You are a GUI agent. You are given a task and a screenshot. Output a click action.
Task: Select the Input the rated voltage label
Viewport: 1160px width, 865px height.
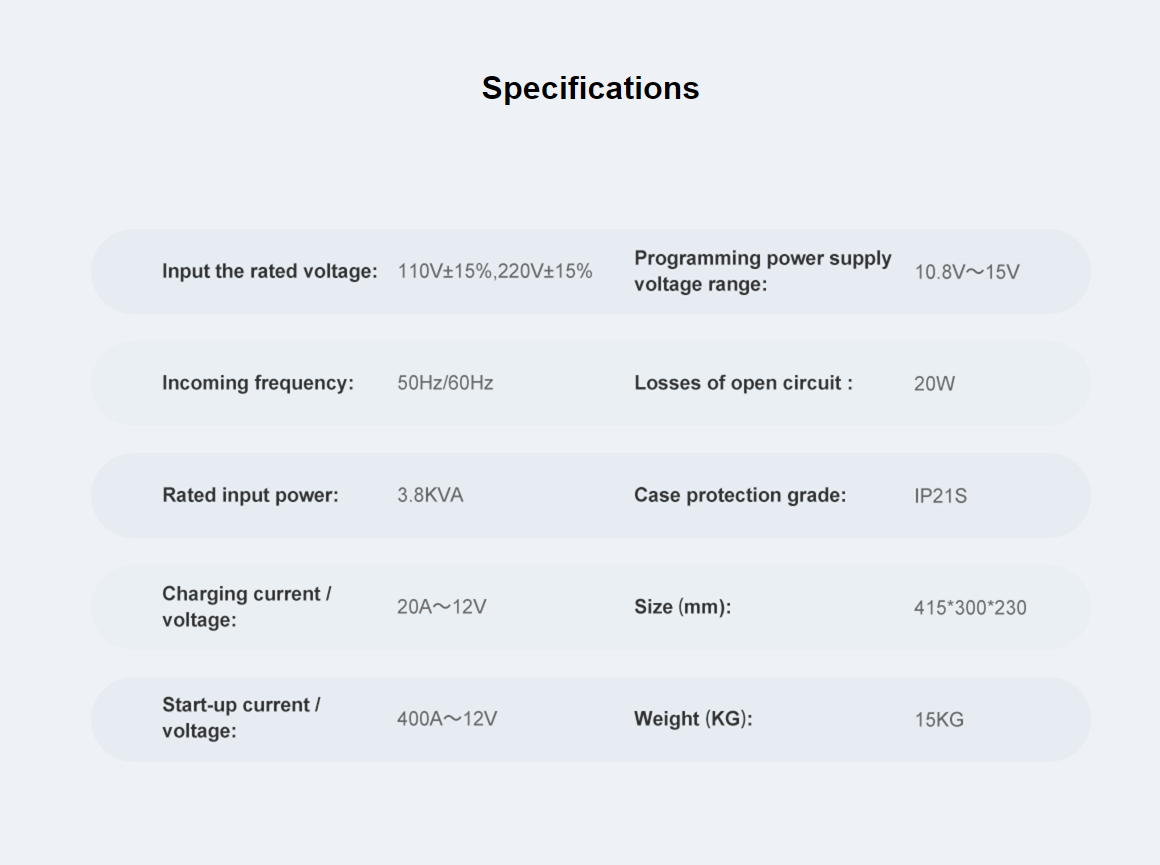pos(270,272)
